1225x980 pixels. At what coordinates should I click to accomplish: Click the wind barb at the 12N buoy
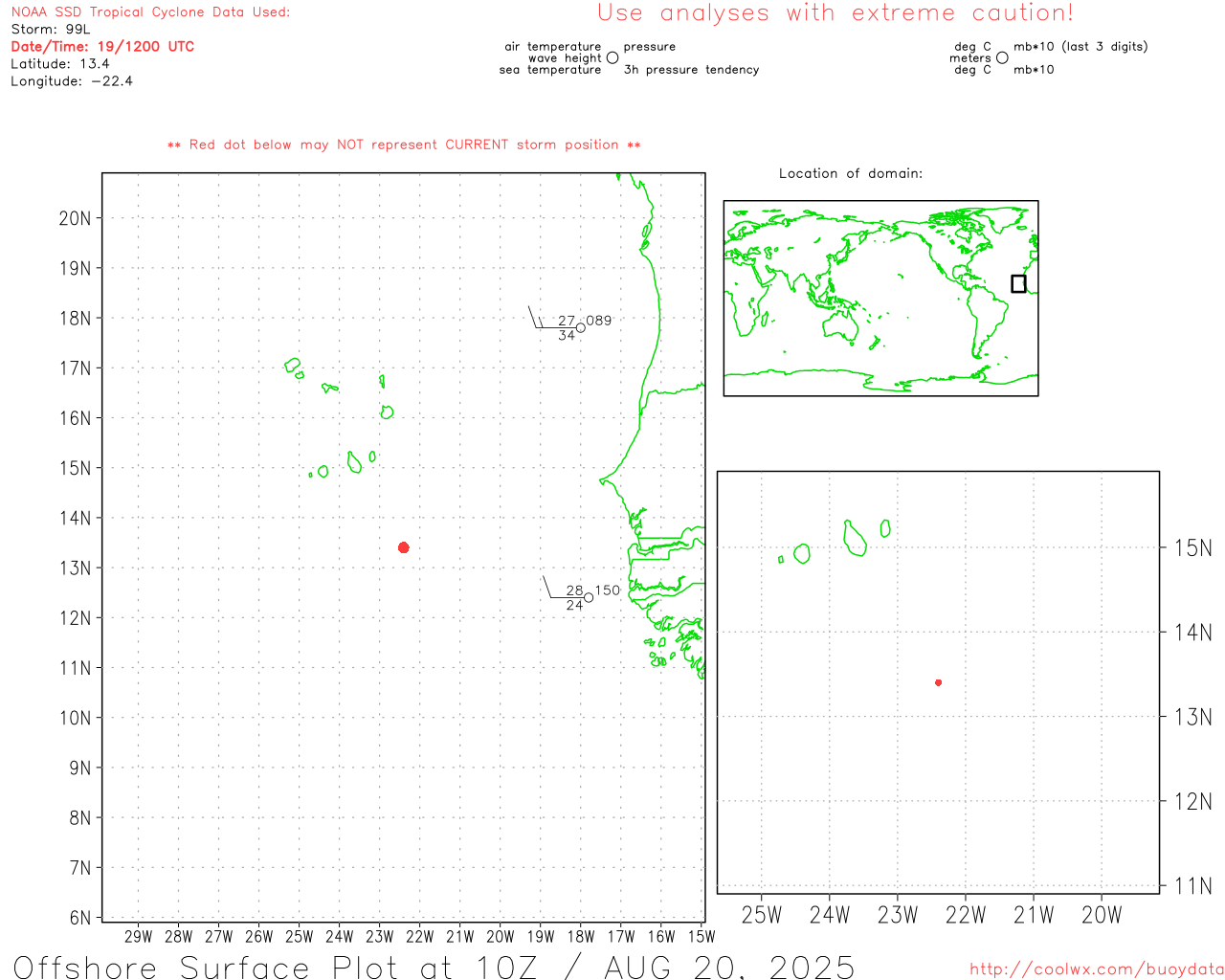click(x=565, y=588)
